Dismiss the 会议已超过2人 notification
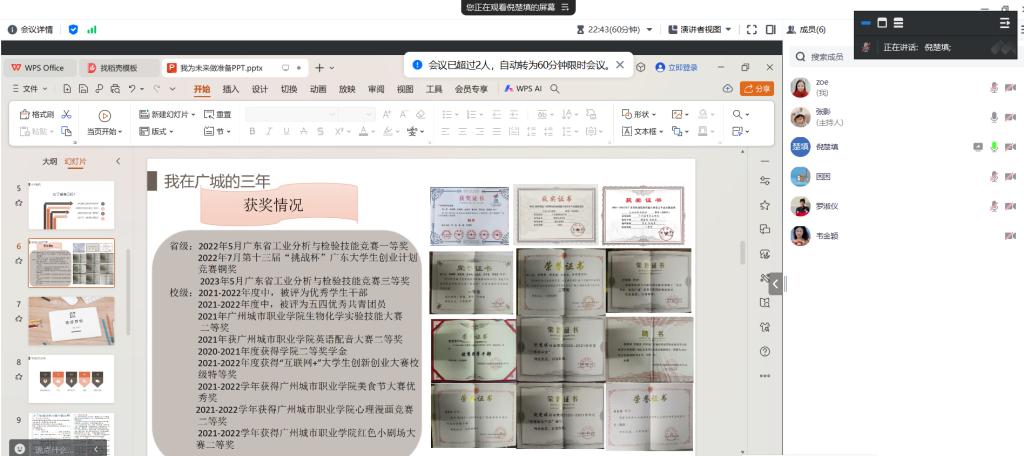This screenshot has width=1024, height=456. pyautogui.click(x=620, y=65)
